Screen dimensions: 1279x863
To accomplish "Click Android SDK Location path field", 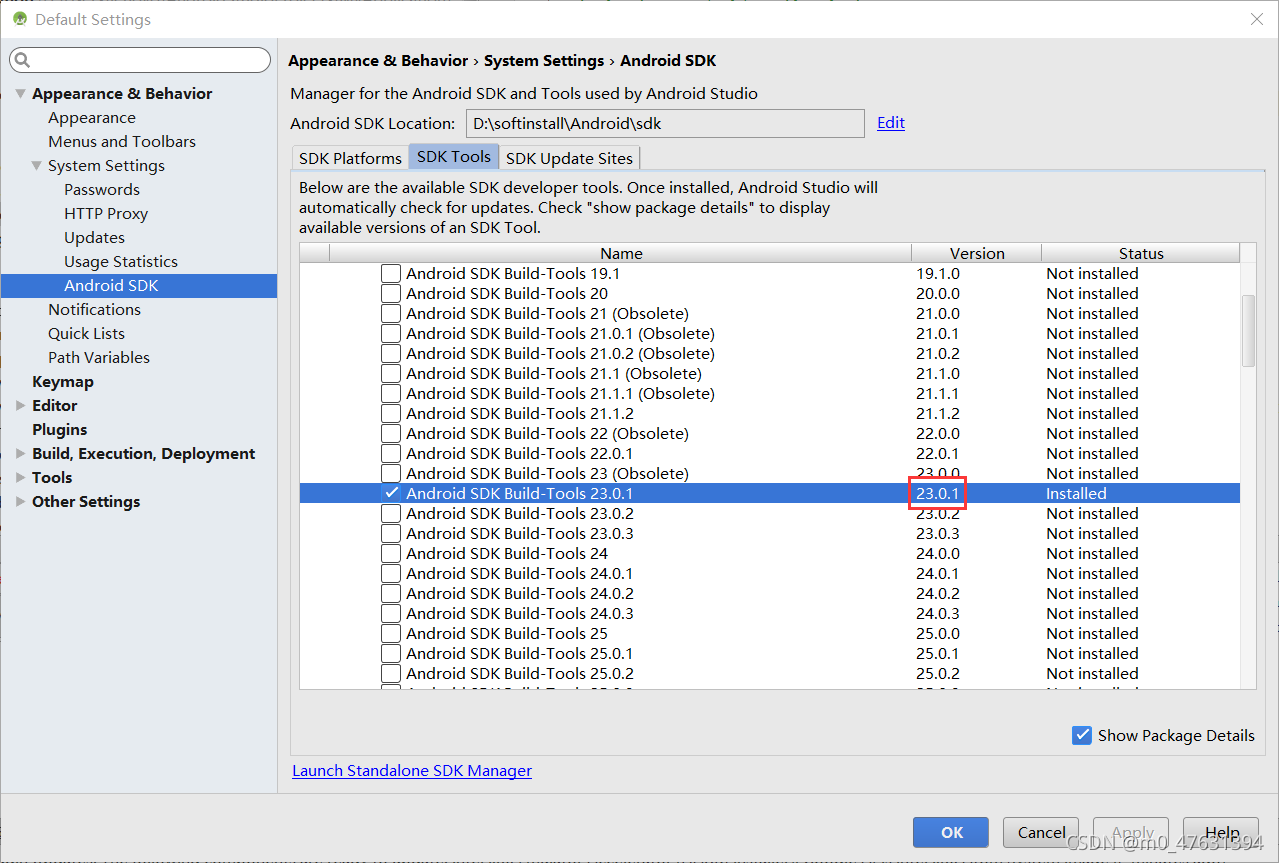I will coord(665,123).
